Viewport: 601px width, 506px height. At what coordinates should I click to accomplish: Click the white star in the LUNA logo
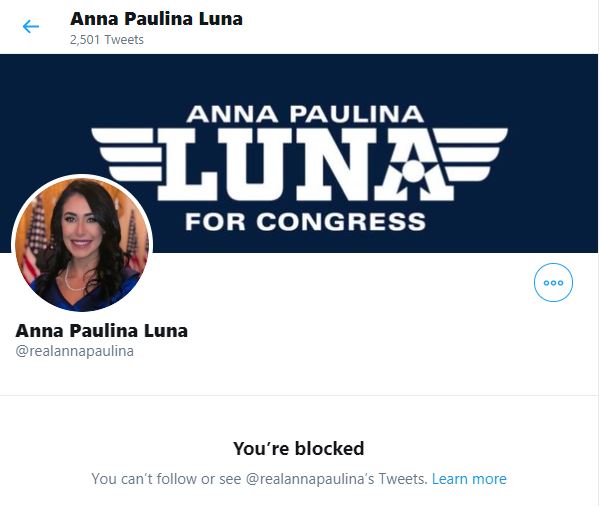[413, 171]
